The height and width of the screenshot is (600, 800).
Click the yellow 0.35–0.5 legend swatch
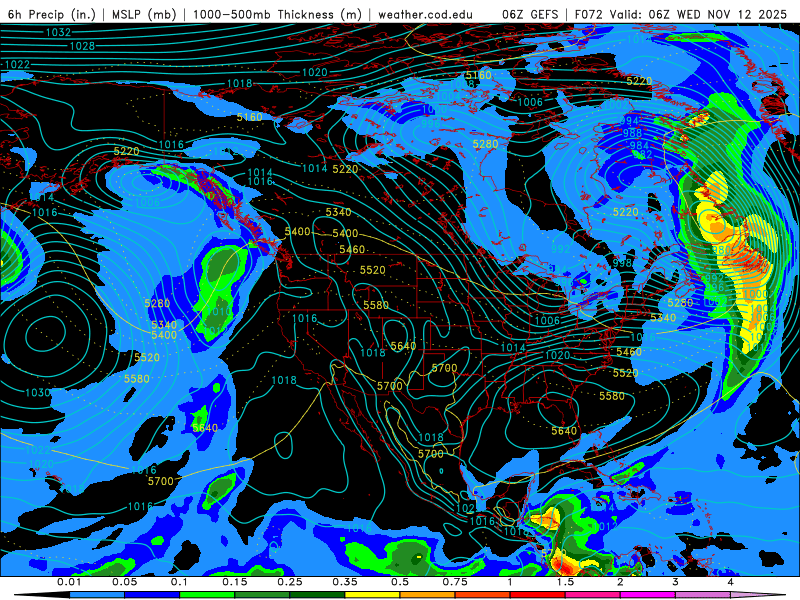(372, 595)
